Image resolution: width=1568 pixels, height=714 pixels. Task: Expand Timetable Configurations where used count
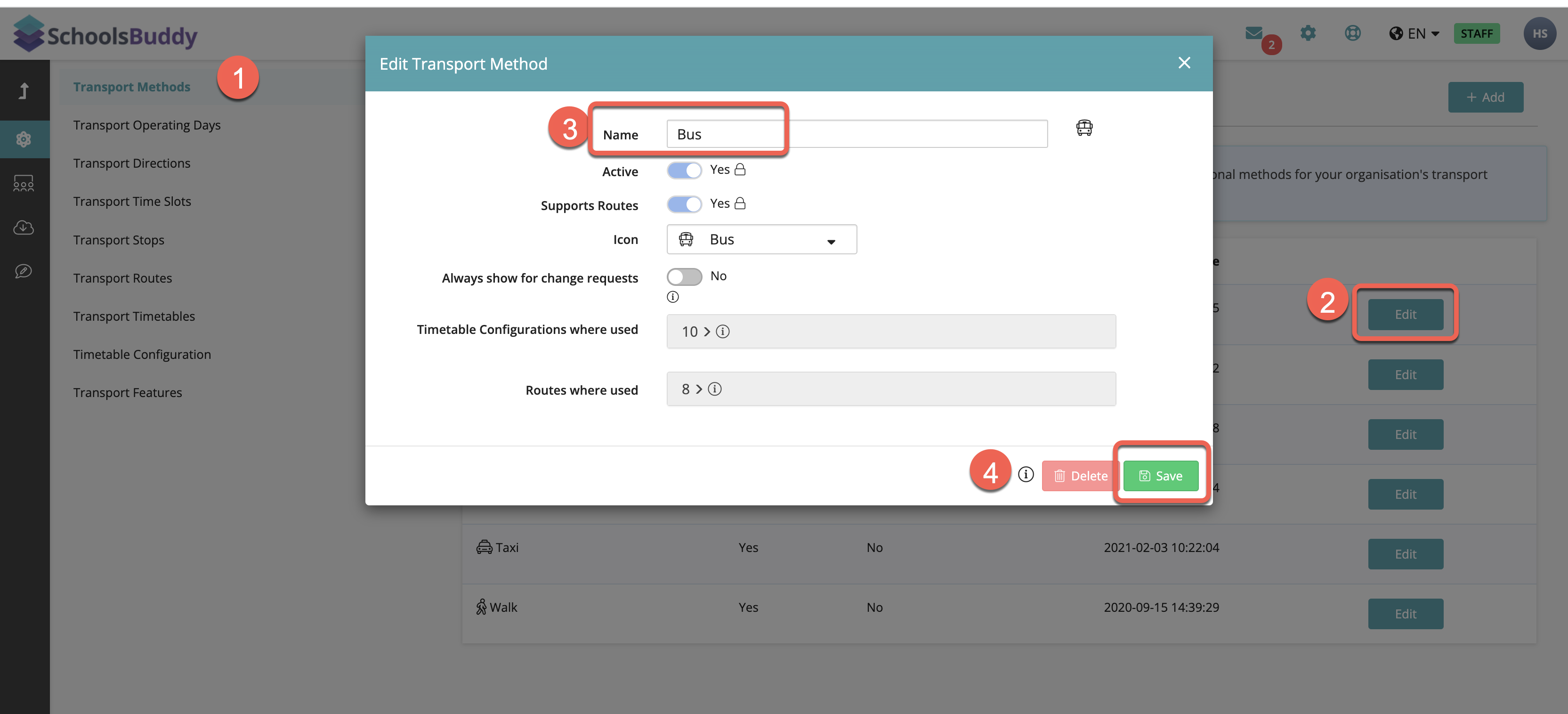[x=696, y=332]
